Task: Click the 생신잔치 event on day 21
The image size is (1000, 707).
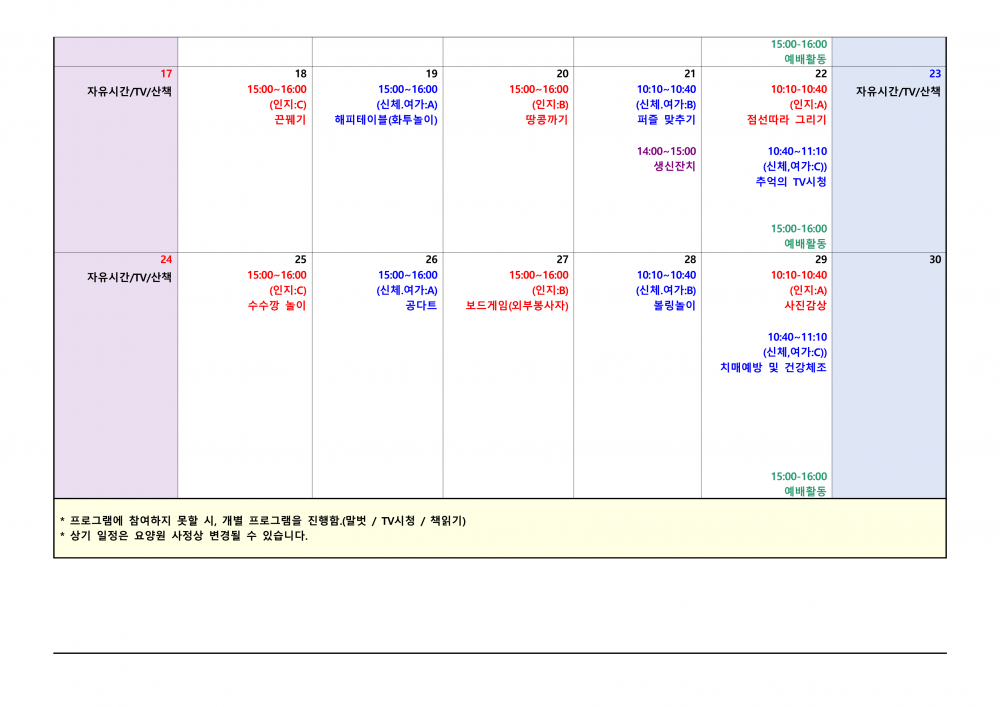Action: [x=674, y=167]
